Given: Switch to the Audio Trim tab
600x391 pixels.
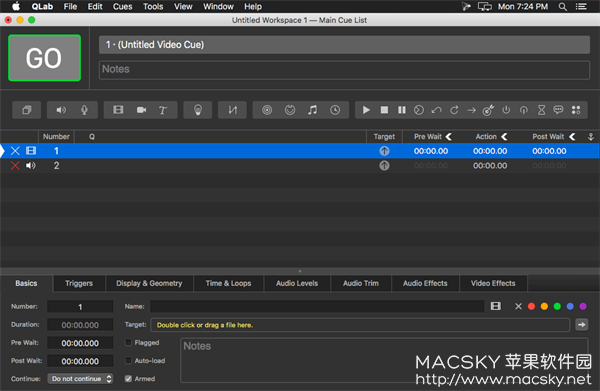Looking at the screenshot, I should pos(361,283).
